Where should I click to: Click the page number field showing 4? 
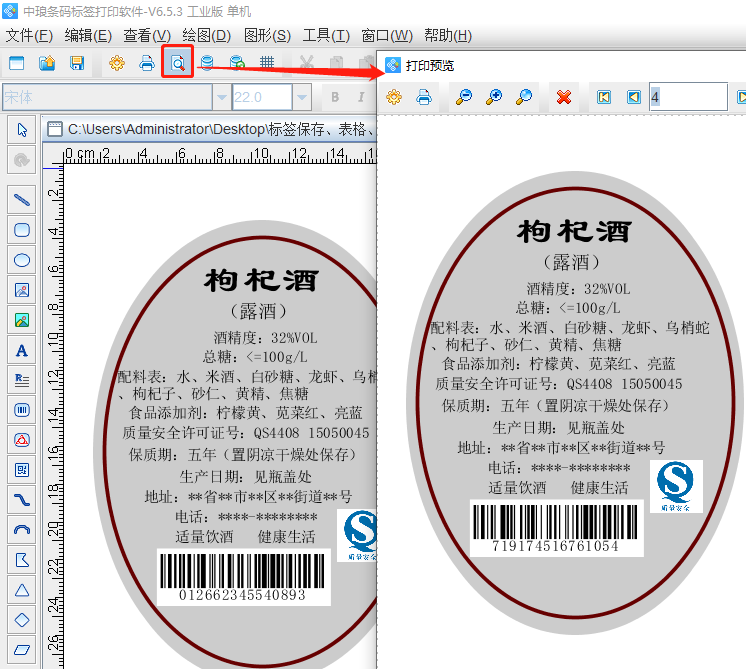687,97
